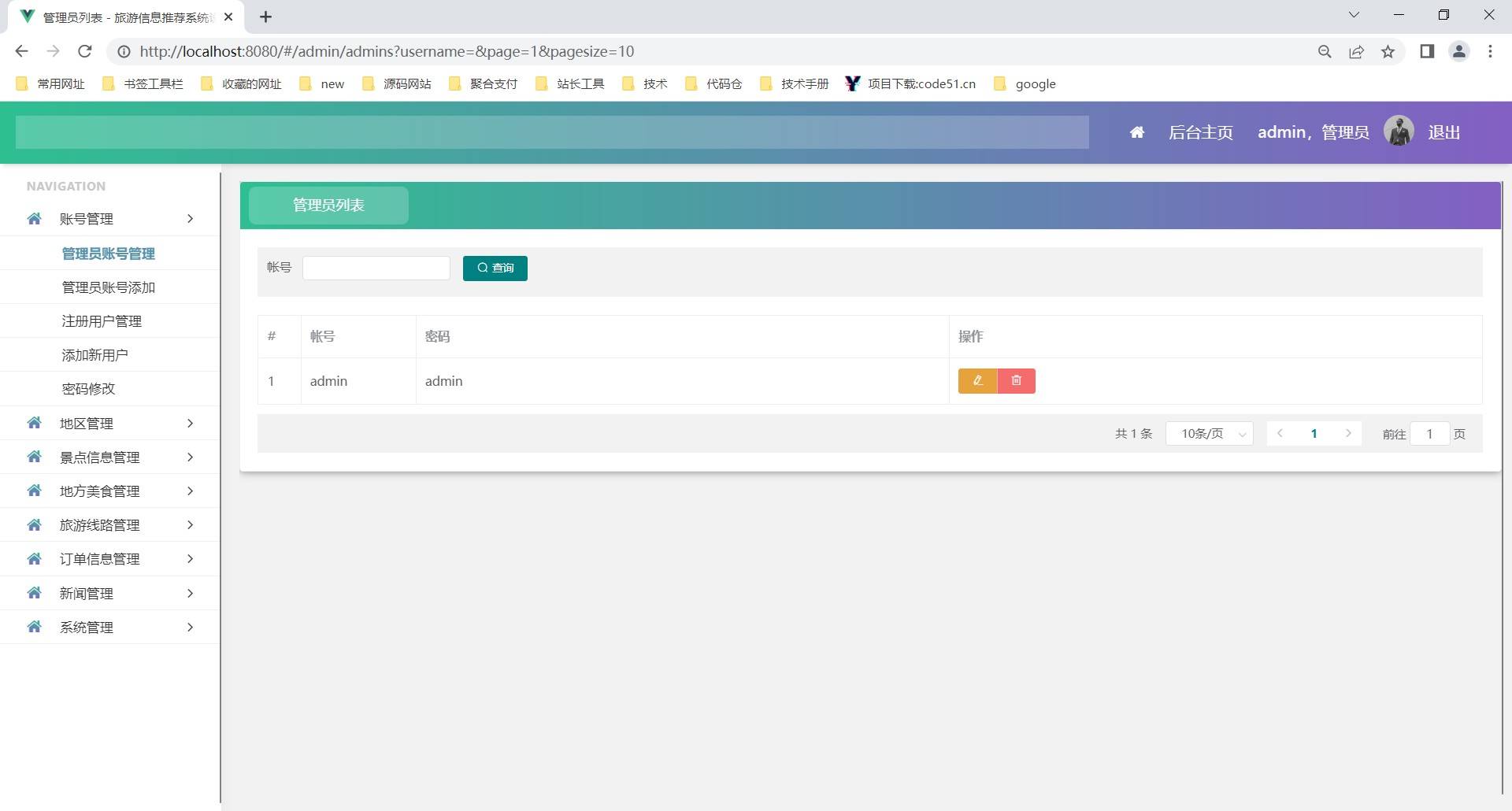1512x811 pixels.
Task: Open browser side panel icon
Action: click(1427, 51)
